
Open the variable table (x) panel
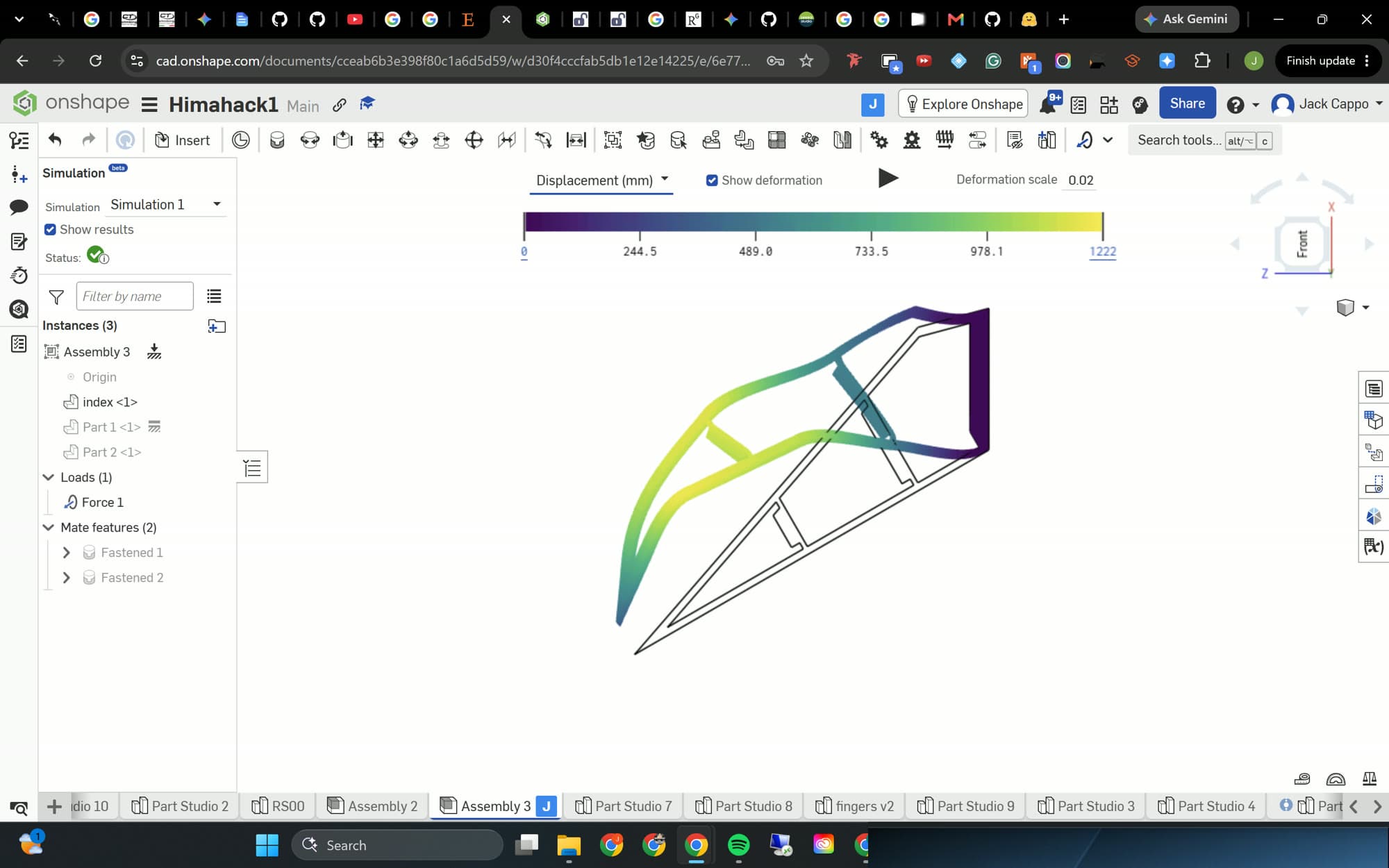[x=1373, y=547]
